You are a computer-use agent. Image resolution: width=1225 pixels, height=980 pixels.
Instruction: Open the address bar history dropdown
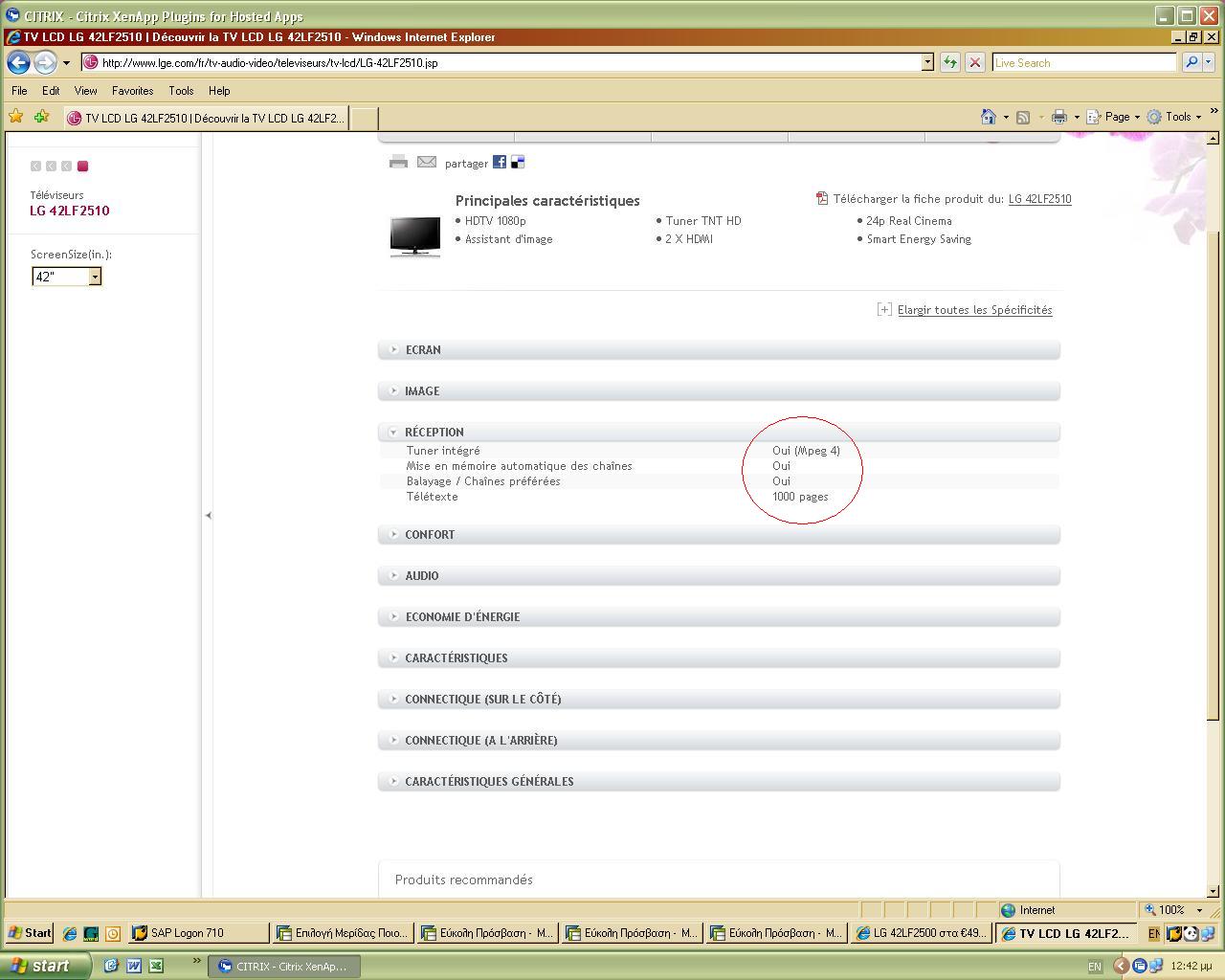[927, 62]
